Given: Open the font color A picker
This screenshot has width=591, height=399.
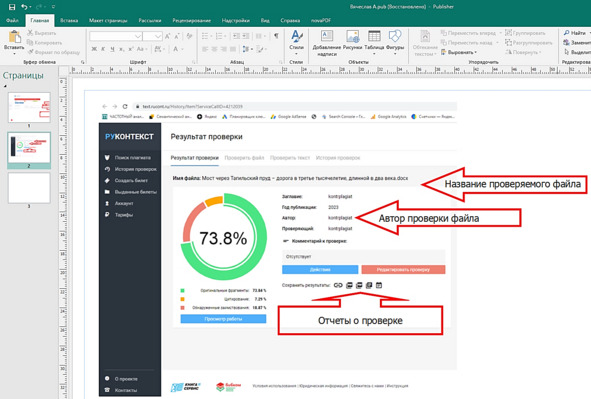Looking at the screenshot, I should click(x=177, y=49).
